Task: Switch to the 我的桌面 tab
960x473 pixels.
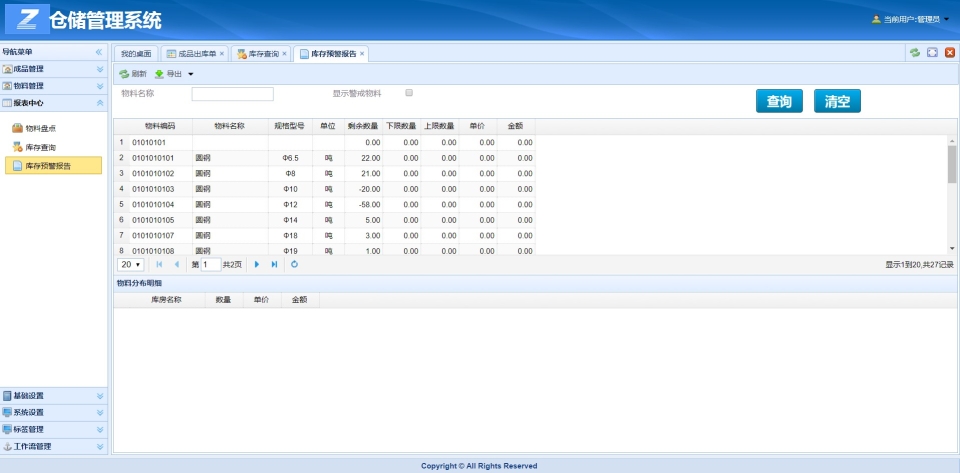Action: click(x=135, y=53)
